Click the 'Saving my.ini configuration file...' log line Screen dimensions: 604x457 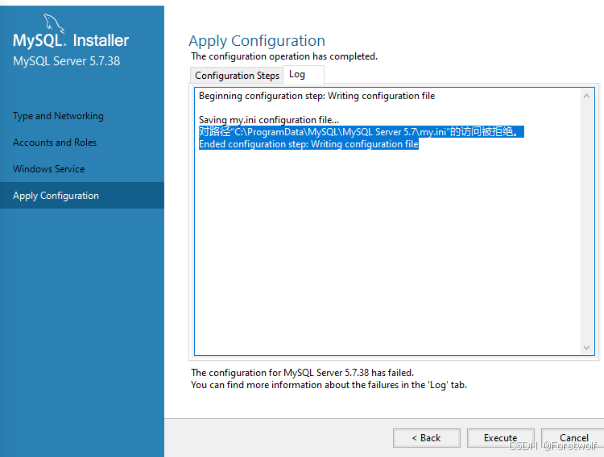click(x=269, y=120)
